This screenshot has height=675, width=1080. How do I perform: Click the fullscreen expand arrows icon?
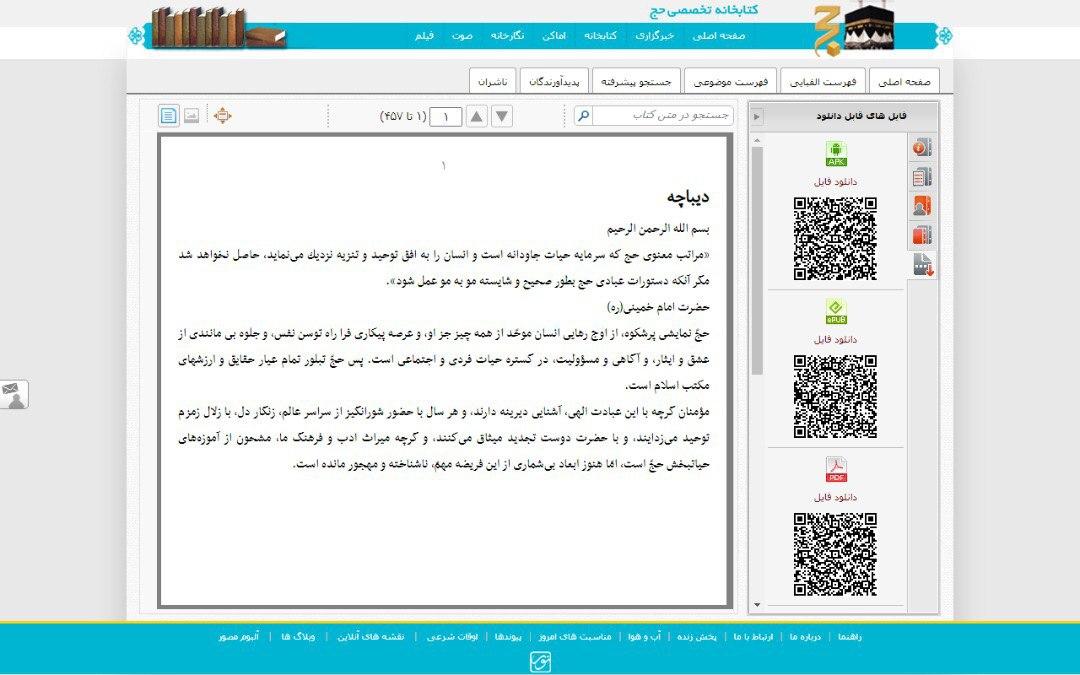(222, 116)
